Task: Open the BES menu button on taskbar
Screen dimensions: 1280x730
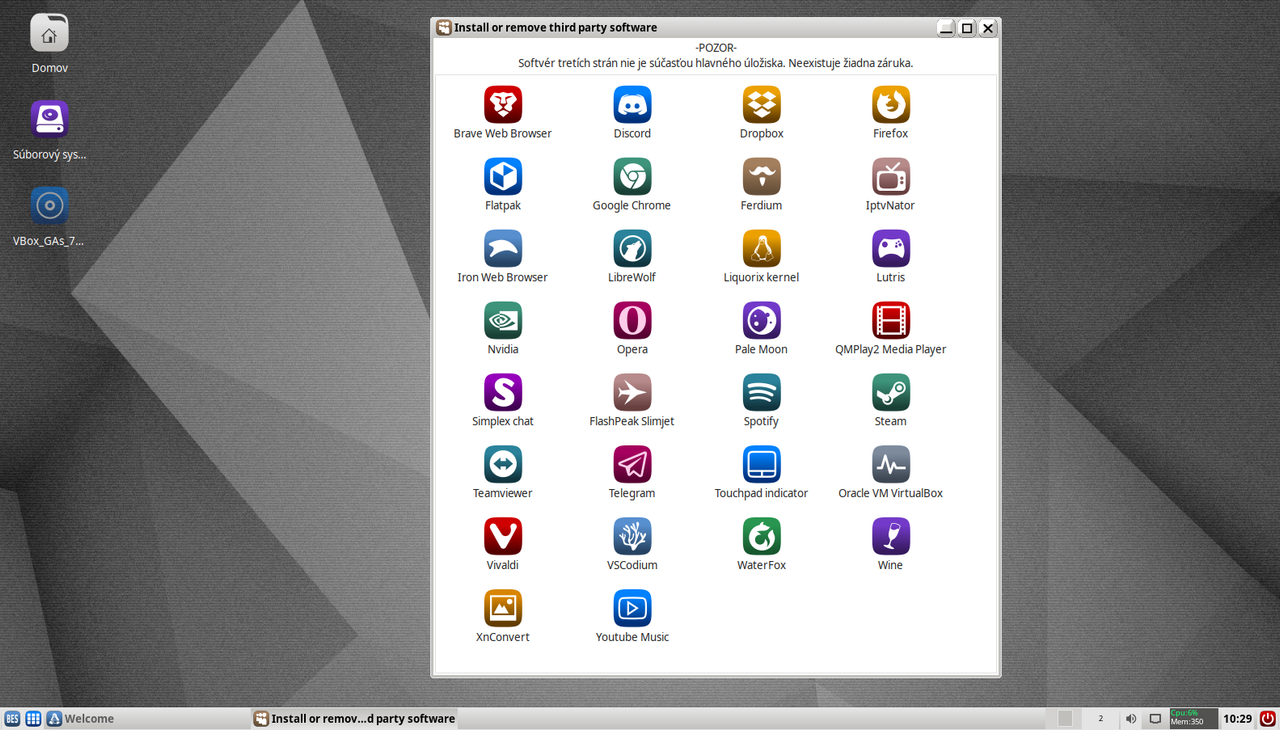Action: pos(12,718)
